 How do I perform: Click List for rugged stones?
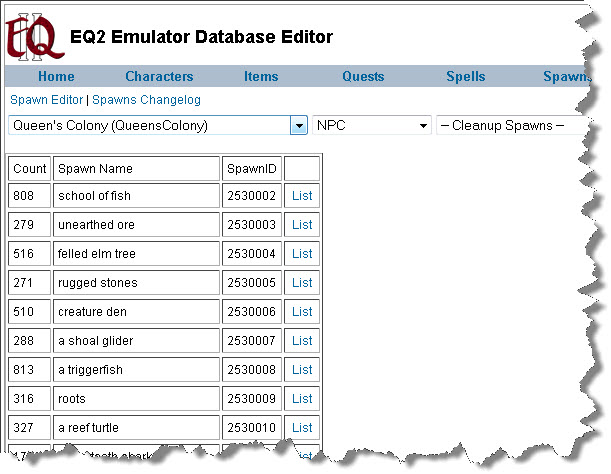coord(302,283)
